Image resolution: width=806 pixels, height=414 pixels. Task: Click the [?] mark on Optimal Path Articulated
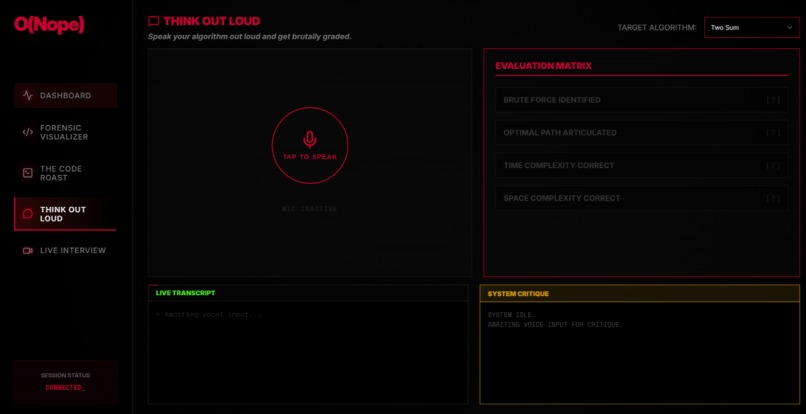coord(773,133)
